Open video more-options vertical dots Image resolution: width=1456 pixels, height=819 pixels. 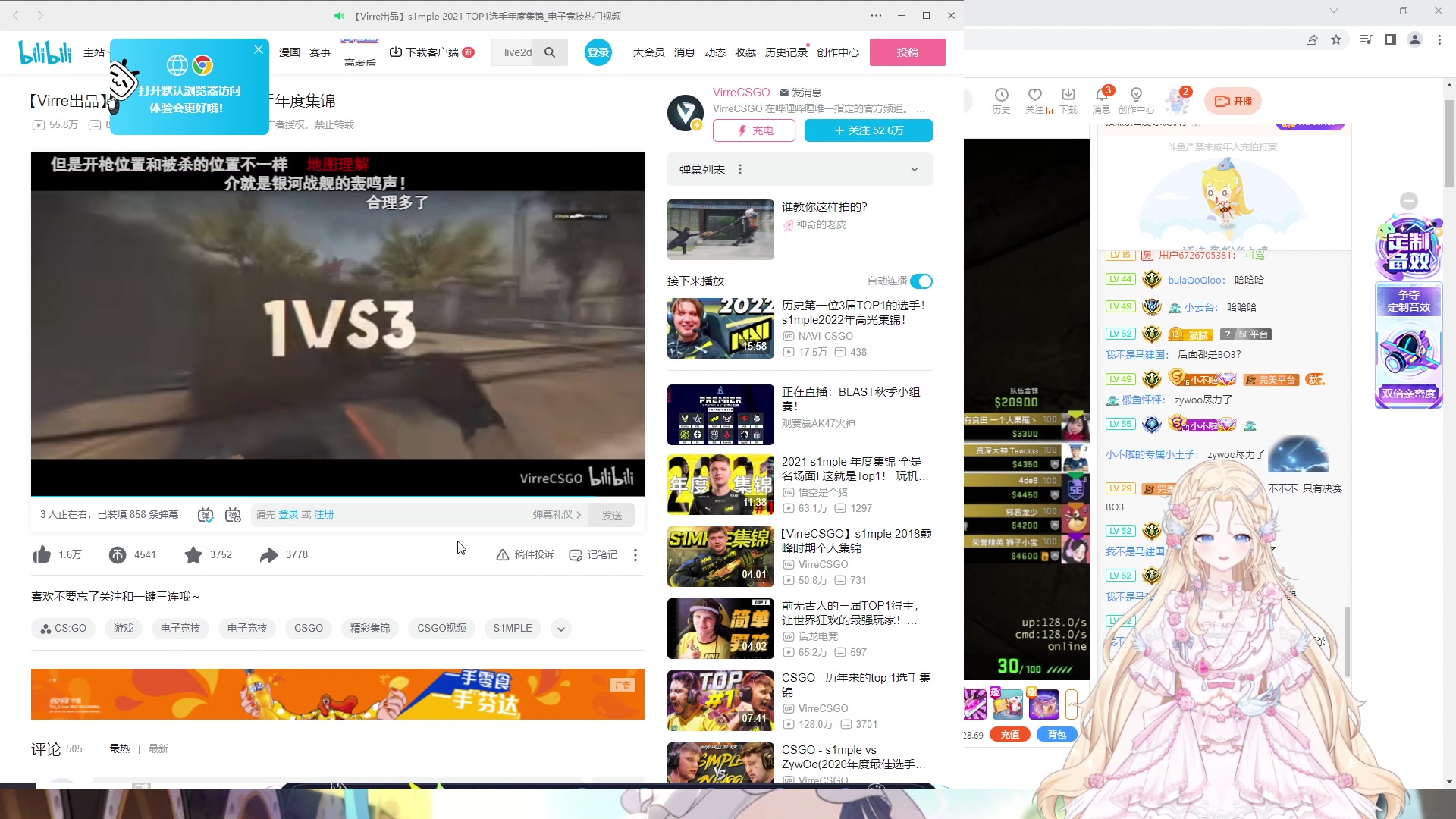coord(635,554)
